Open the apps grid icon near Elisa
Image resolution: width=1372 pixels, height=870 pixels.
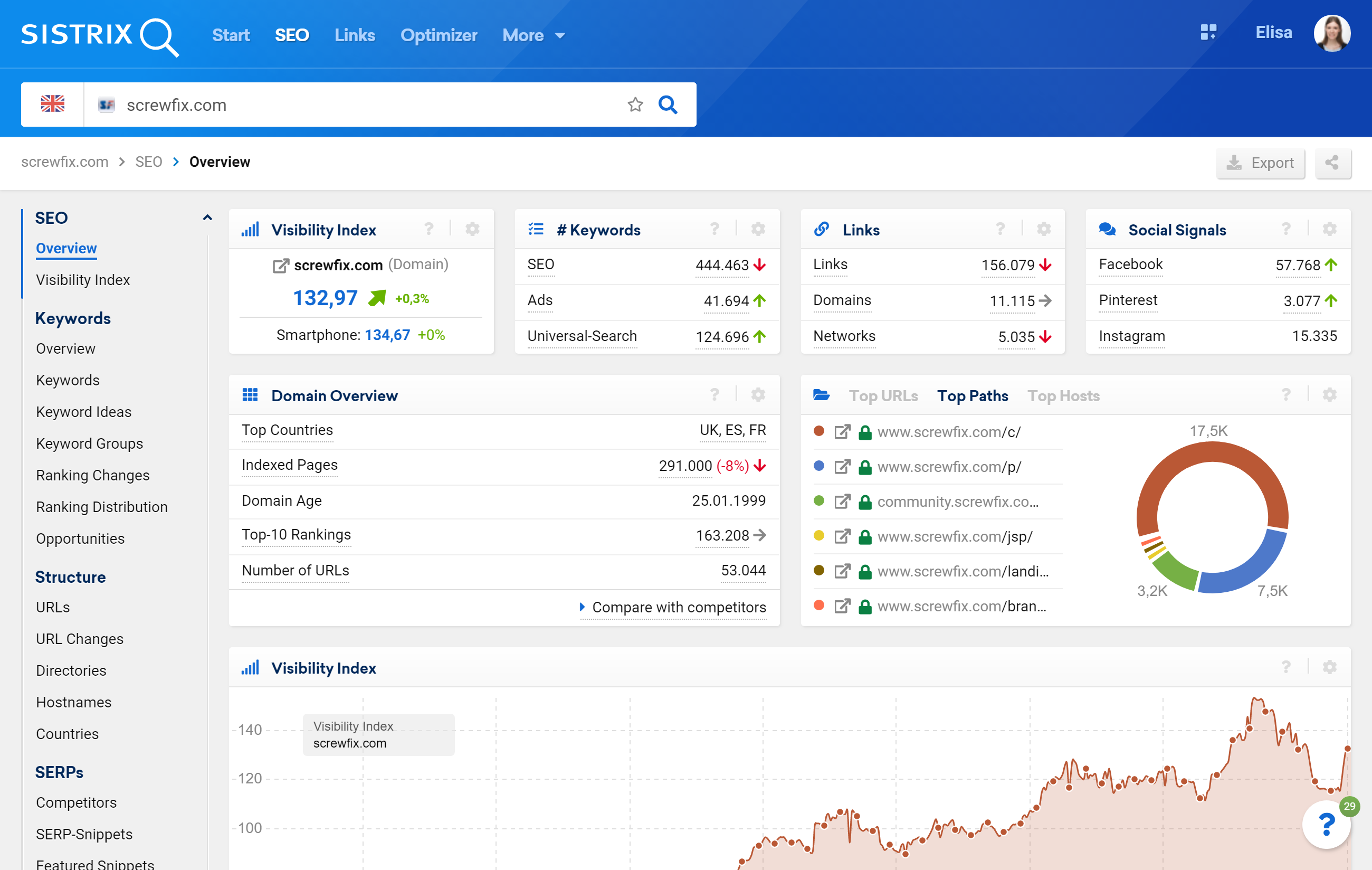tap(1208, 33)
